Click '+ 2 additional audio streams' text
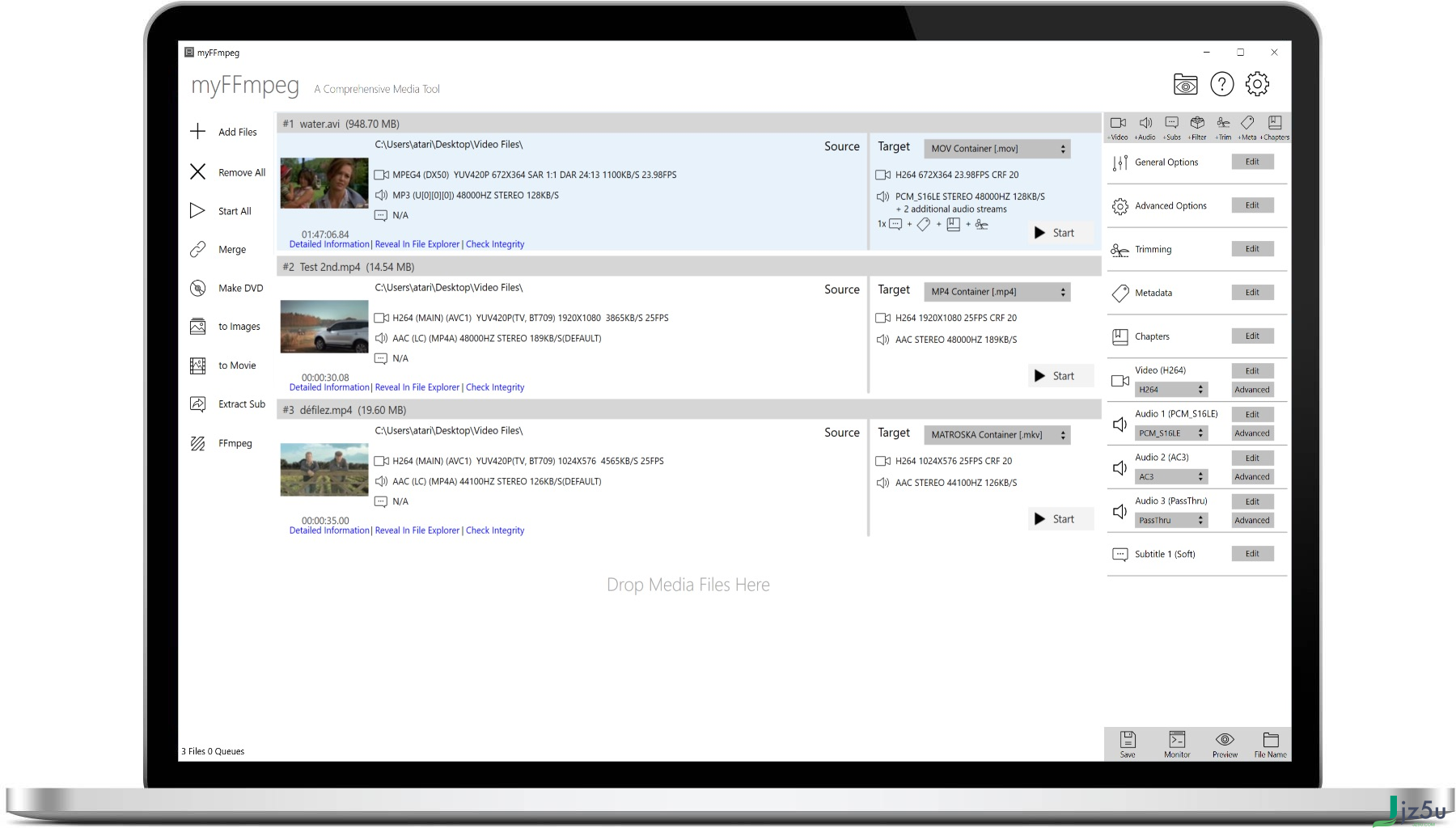 pyautogui.click(x=951, y=209)
